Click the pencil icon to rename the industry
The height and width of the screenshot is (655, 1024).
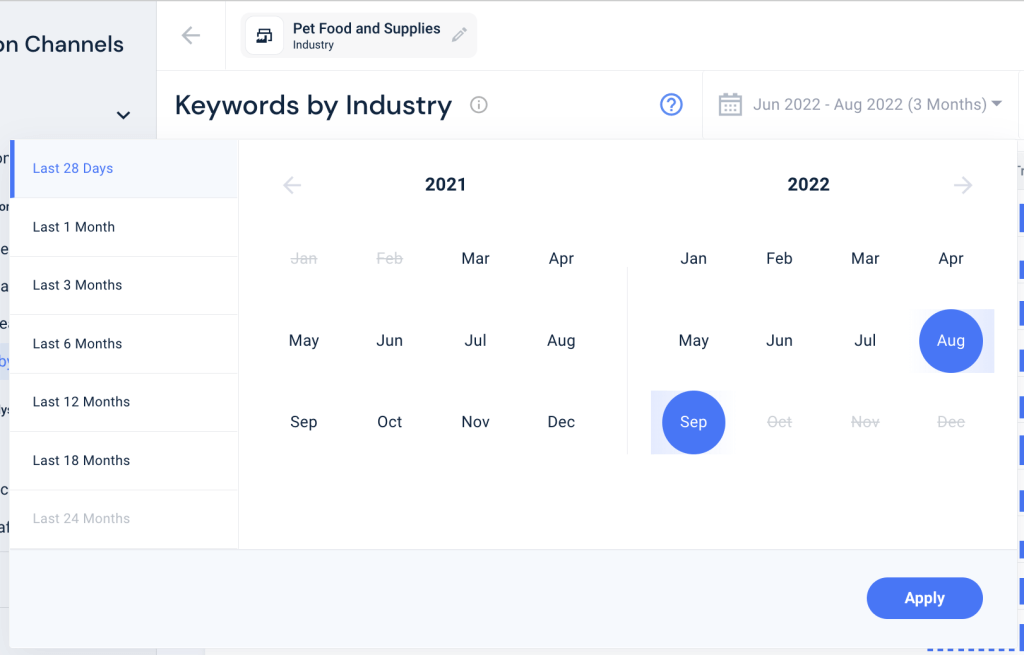coord(459,33)
